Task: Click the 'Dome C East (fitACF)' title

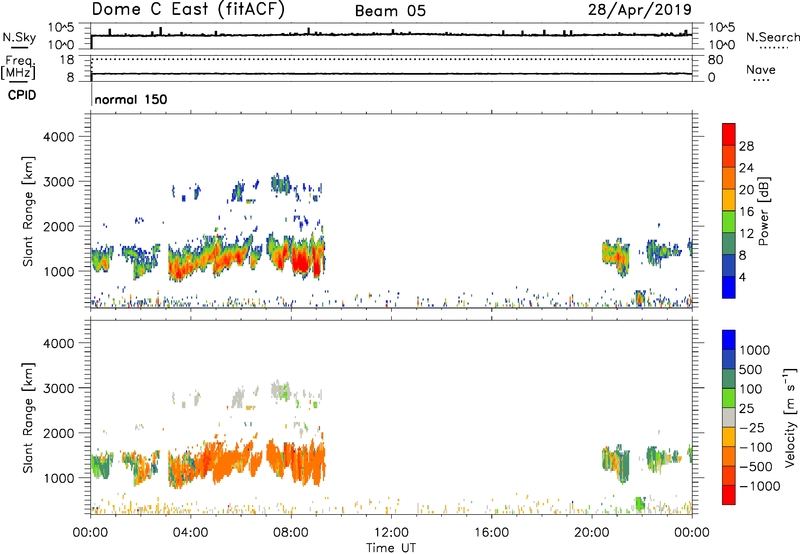Action: 188,10
